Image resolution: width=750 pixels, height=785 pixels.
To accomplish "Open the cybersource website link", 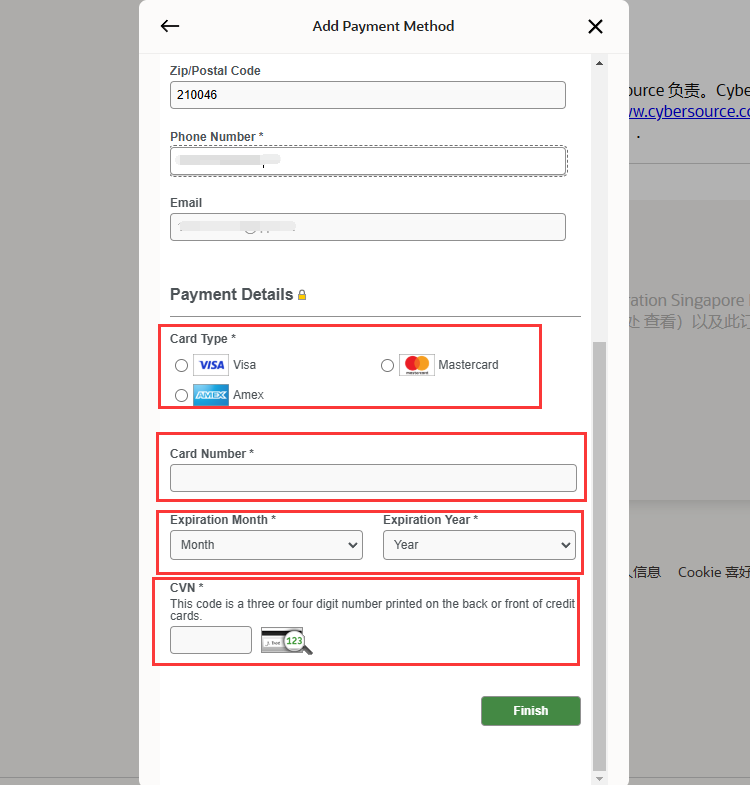I will [688, 111].
